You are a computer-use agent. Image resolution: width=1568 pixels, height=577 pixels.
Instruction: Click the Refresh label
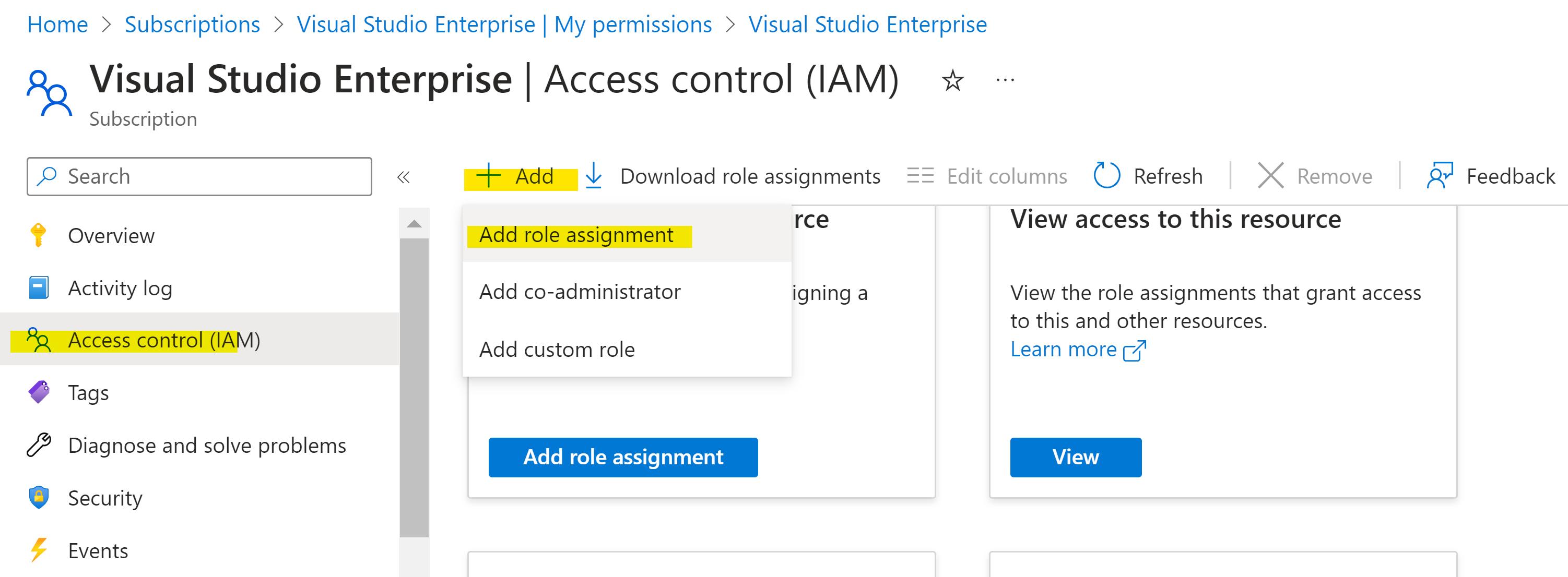coord(1168,176)
